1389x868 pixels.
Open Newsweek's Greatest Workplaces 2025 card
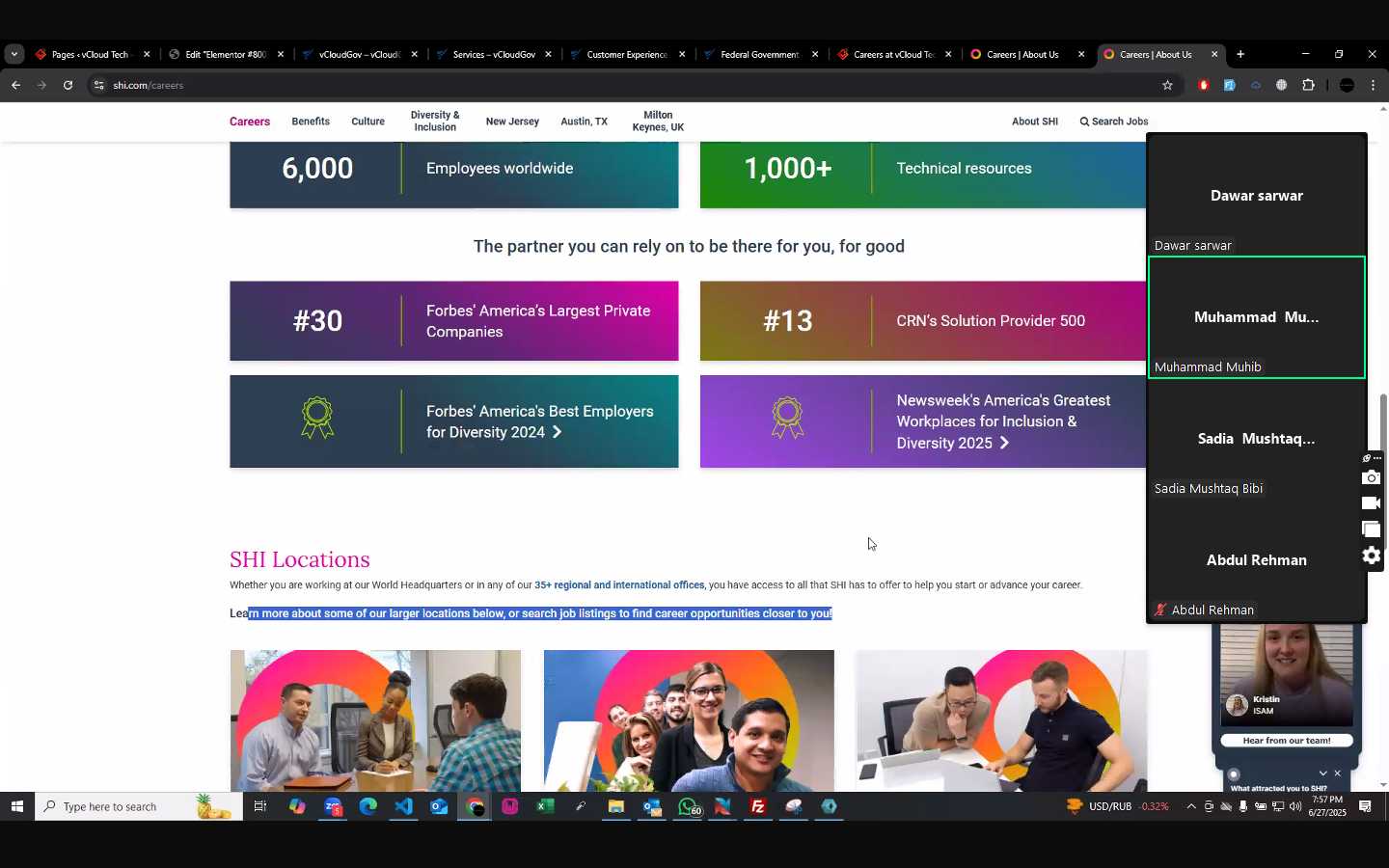[x=923, y=421]
